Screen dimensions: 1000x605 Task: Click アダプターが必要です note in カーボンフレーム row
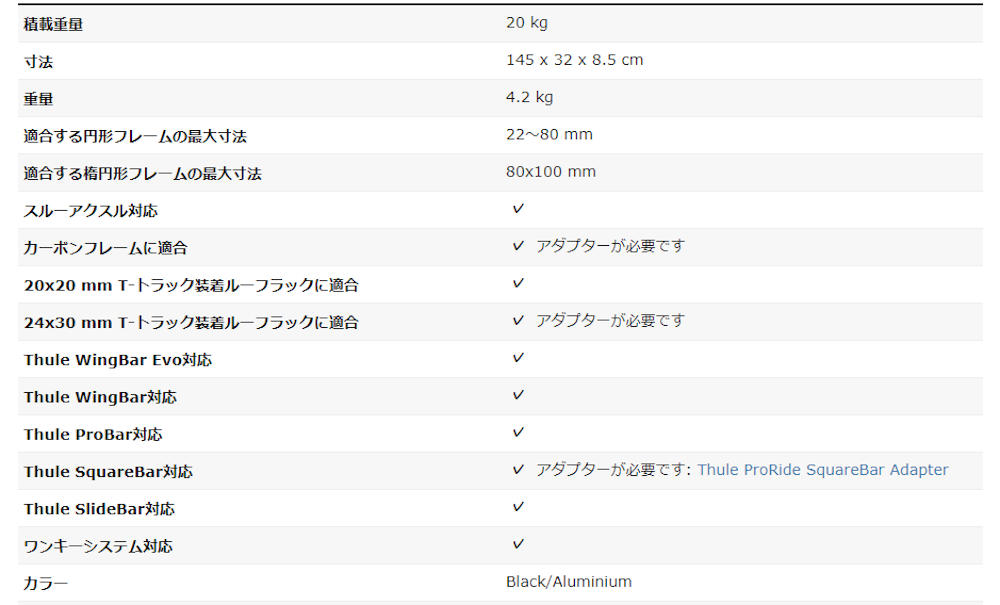[610, 245]
